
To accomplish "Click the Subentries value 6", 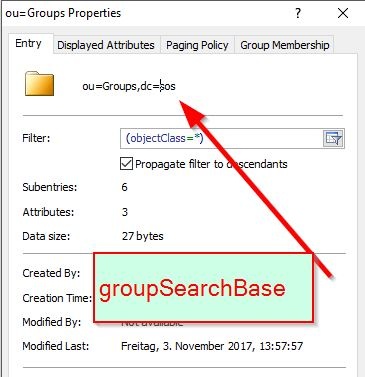I will 124,187.
